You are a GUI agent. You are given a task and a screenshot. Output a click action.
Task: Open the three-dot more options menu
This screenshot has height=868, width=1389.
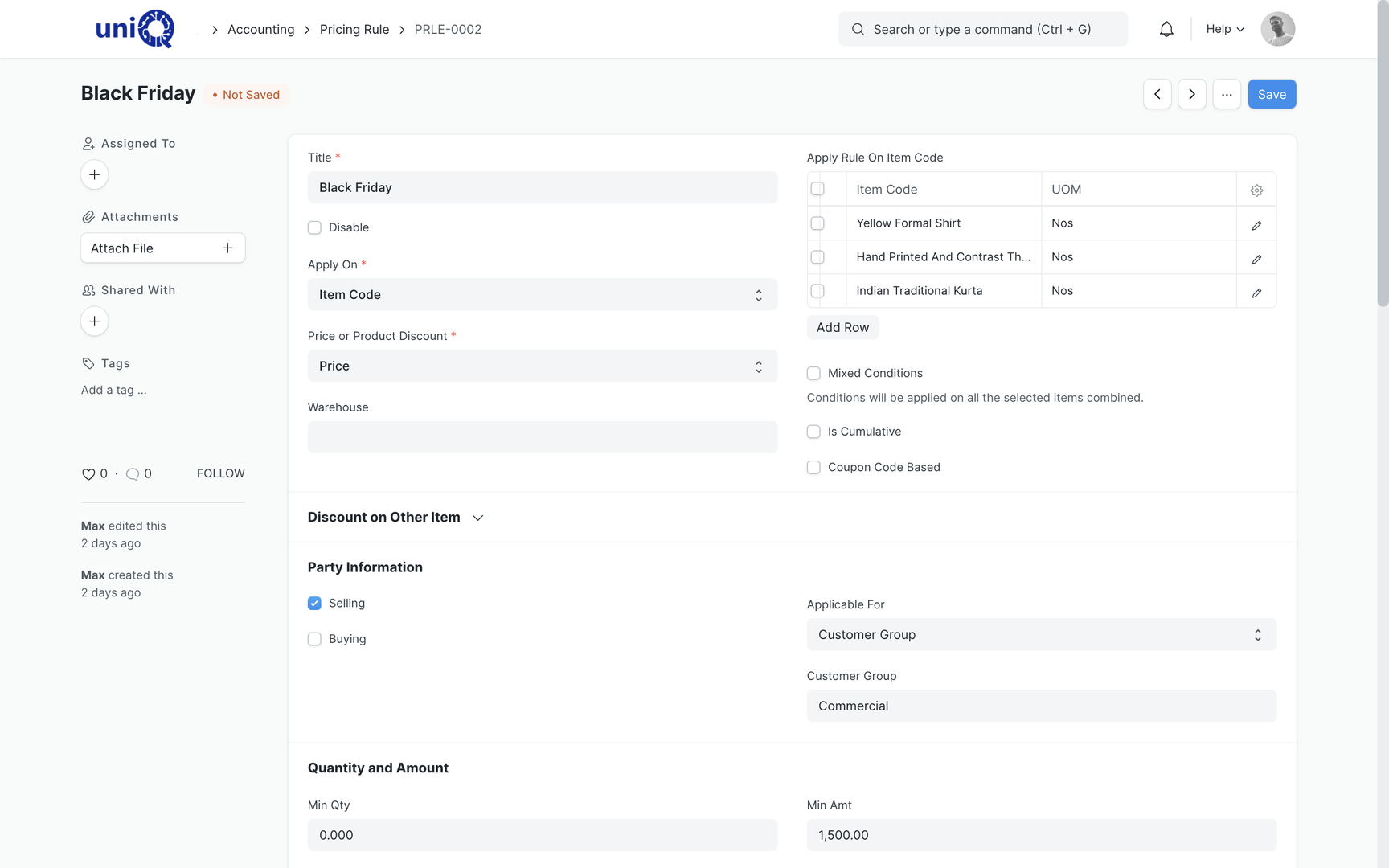click(x=1226, y=94)
